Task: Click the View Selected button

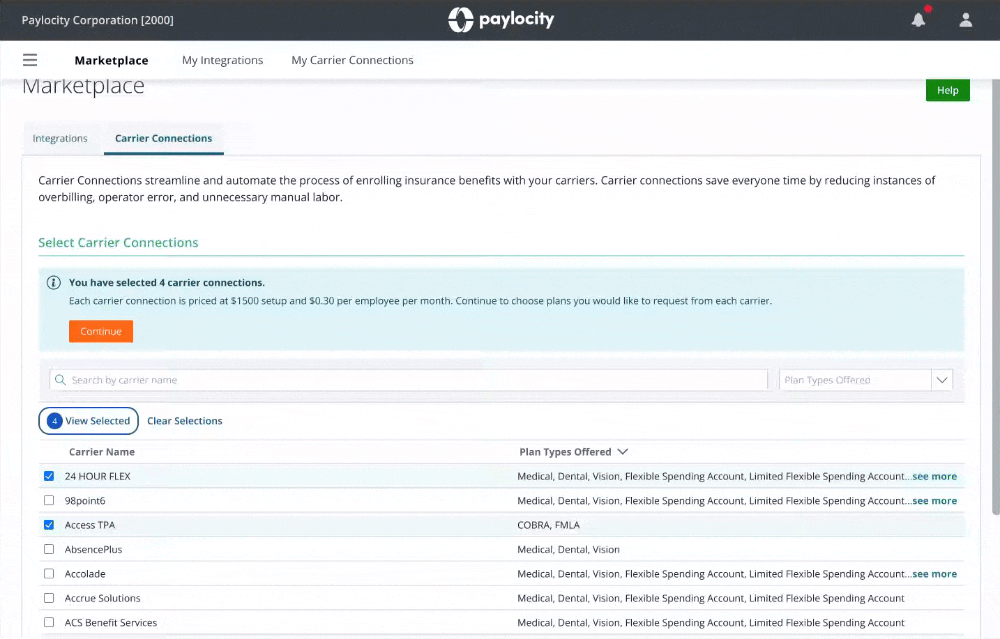Action: click(x=89, y=421)
